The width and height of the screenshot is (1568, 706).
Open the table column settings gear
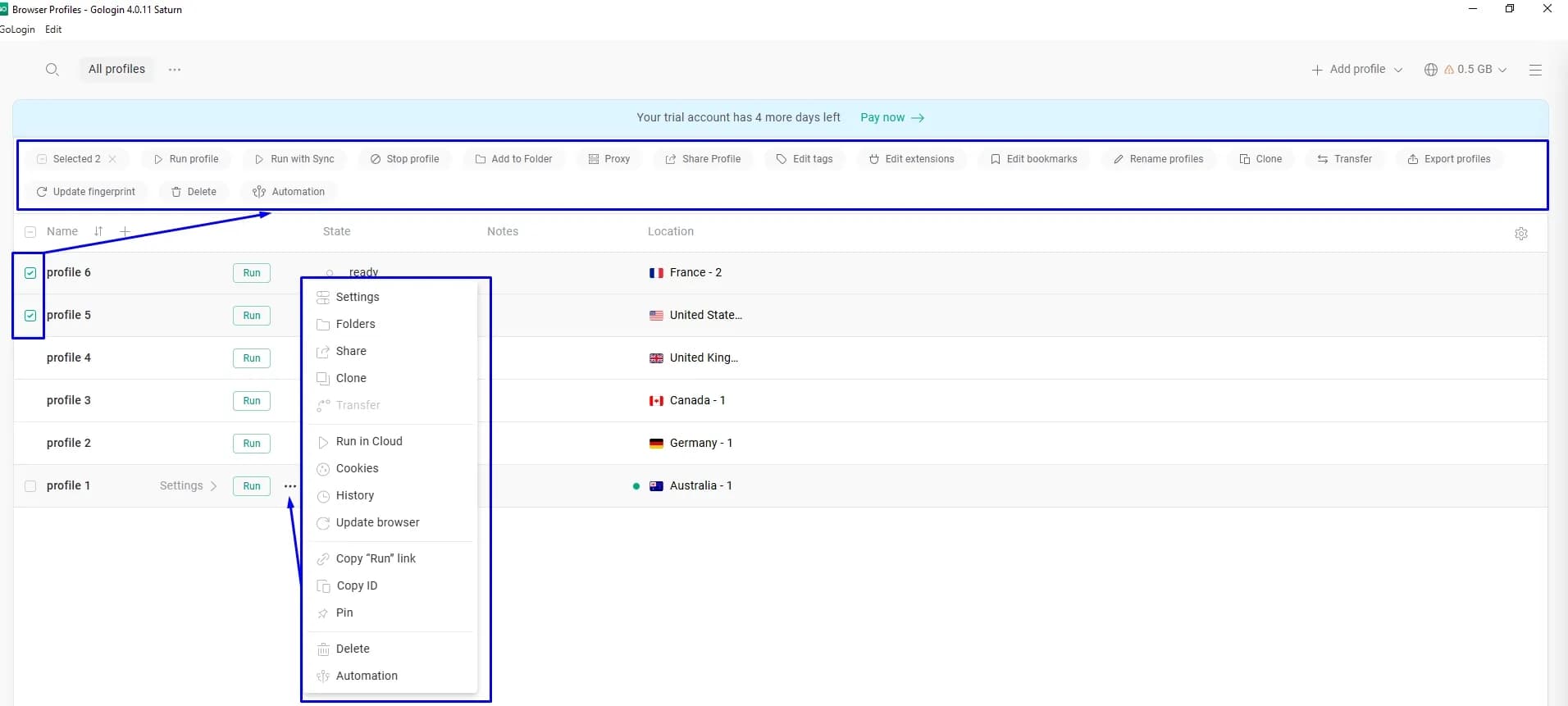click(1520, 234)
